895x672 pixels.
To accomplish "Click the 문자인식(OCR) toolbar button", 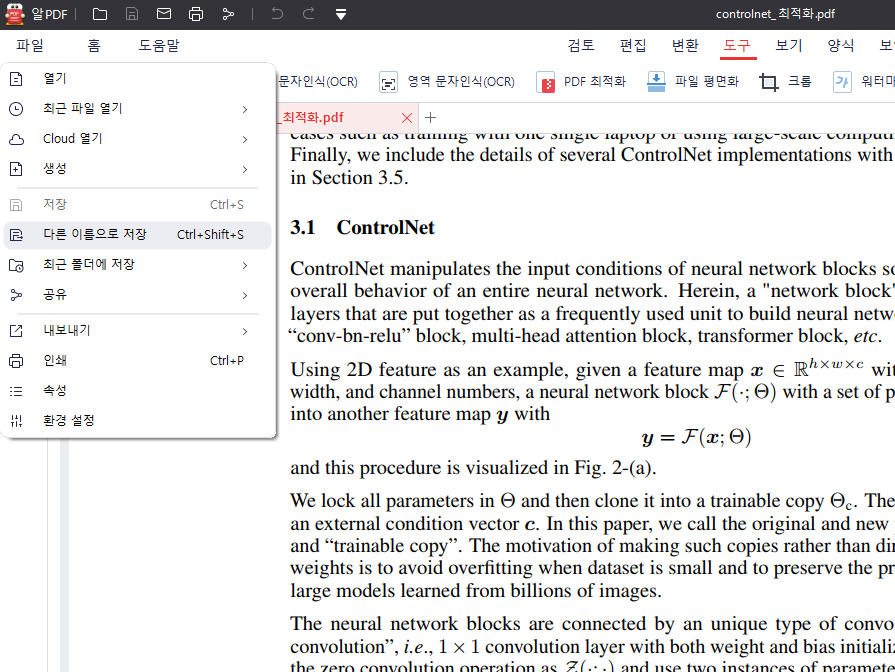I will pyautogui.click(x=317, y=82).
